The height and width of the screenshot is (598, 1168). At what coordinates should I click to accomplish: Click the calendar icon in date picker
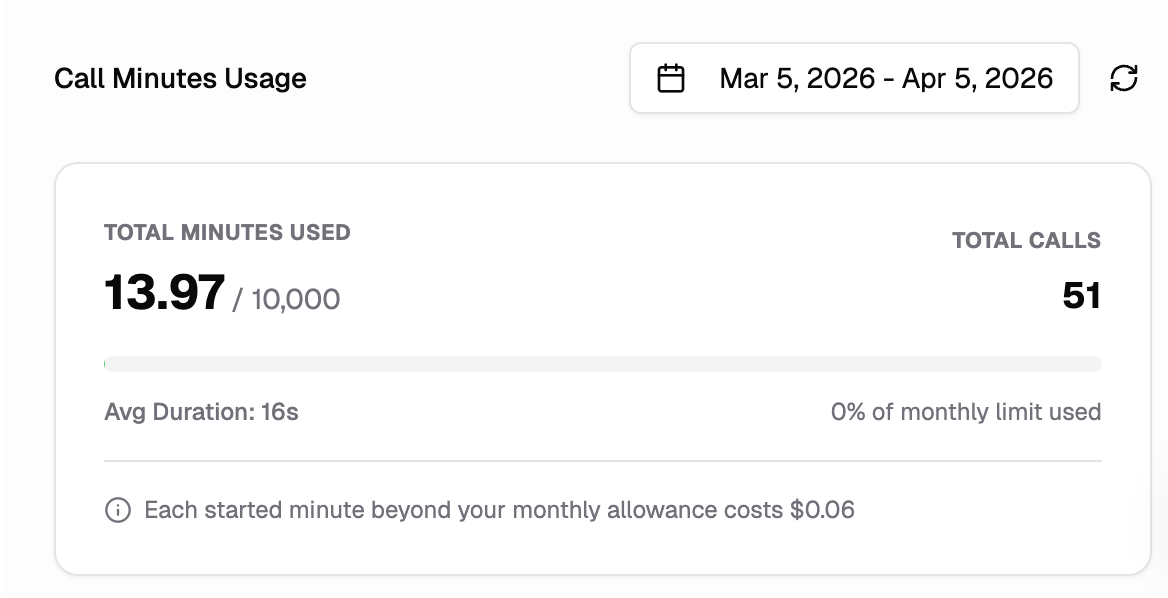point(670,78)
